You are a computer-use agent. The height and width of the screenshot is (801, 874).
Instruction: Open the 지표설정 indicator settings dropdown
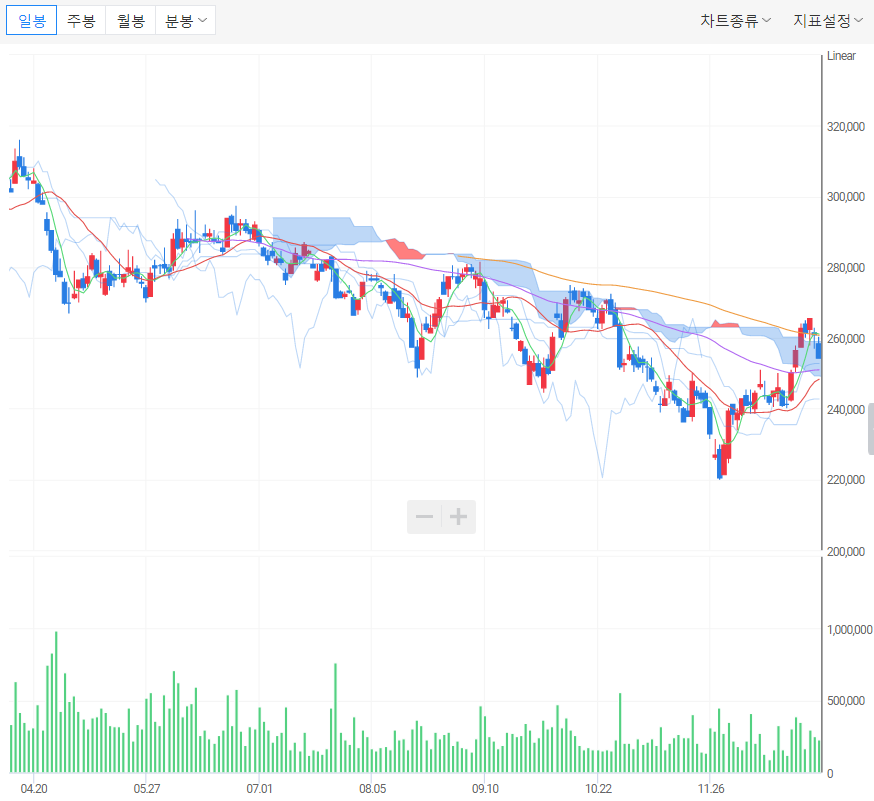tap(828, 21)
